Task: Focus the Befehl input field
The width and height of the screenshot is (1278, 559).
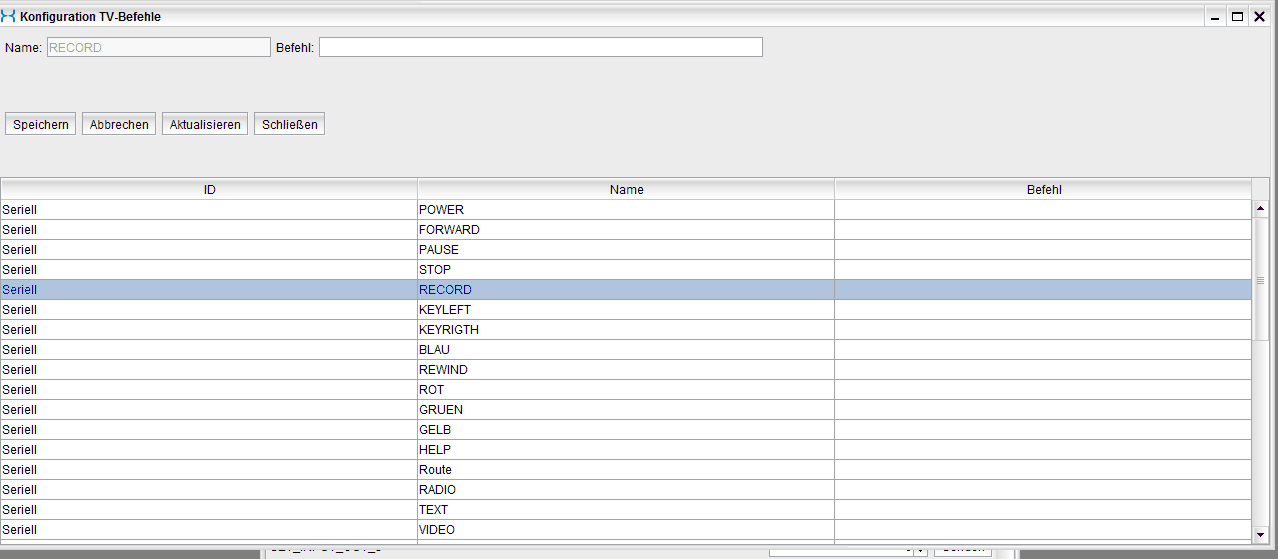Action: 540,47
